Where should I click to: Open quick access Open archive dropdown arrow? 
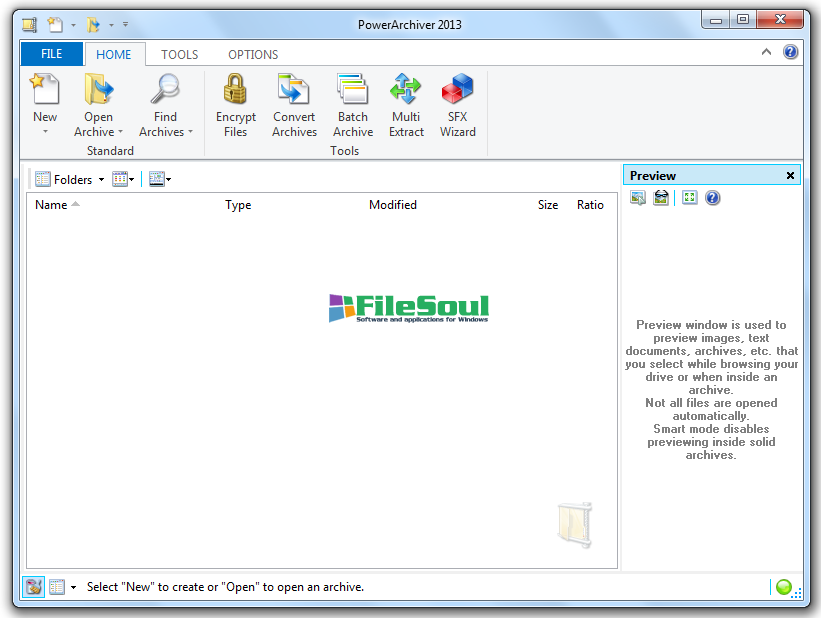[111, 25]
